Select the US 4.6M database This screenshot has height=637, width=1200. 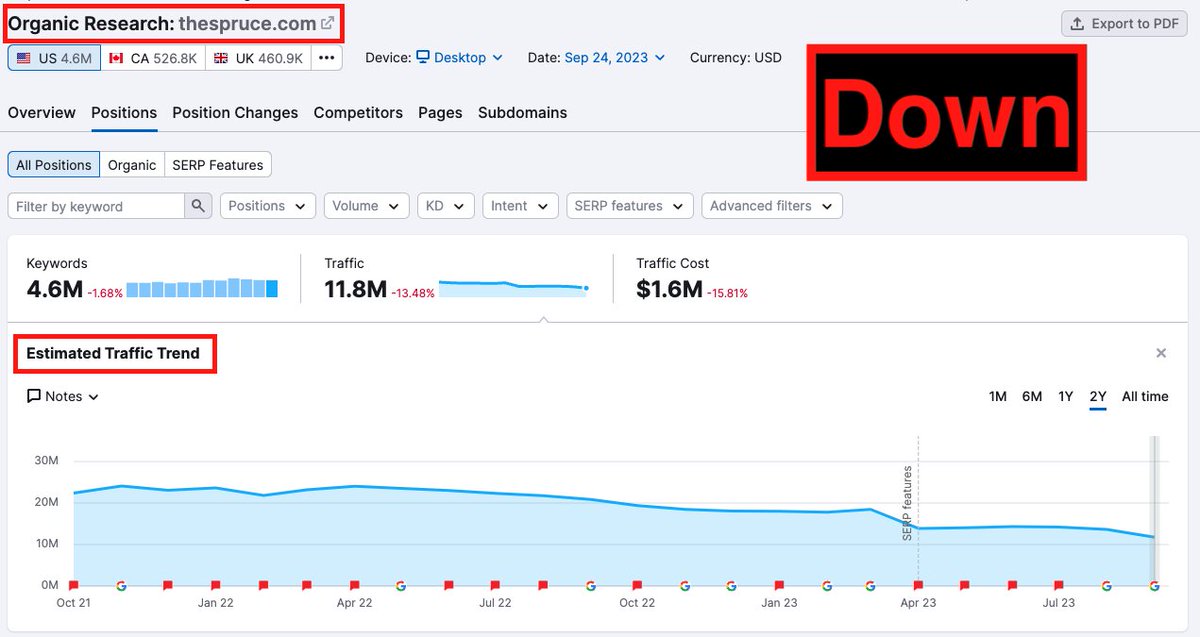coord(54,58)
